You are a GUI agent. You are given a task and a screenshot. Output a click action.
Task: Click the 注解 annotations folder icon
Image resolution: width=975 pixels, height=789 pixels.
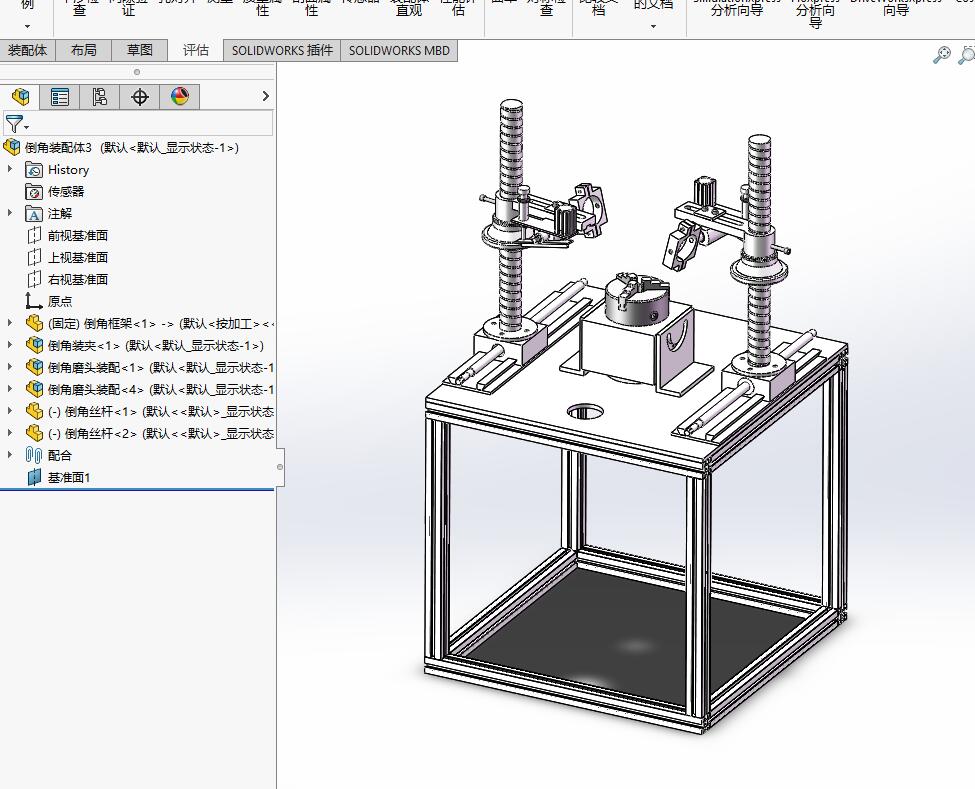[x=34, y=214]
